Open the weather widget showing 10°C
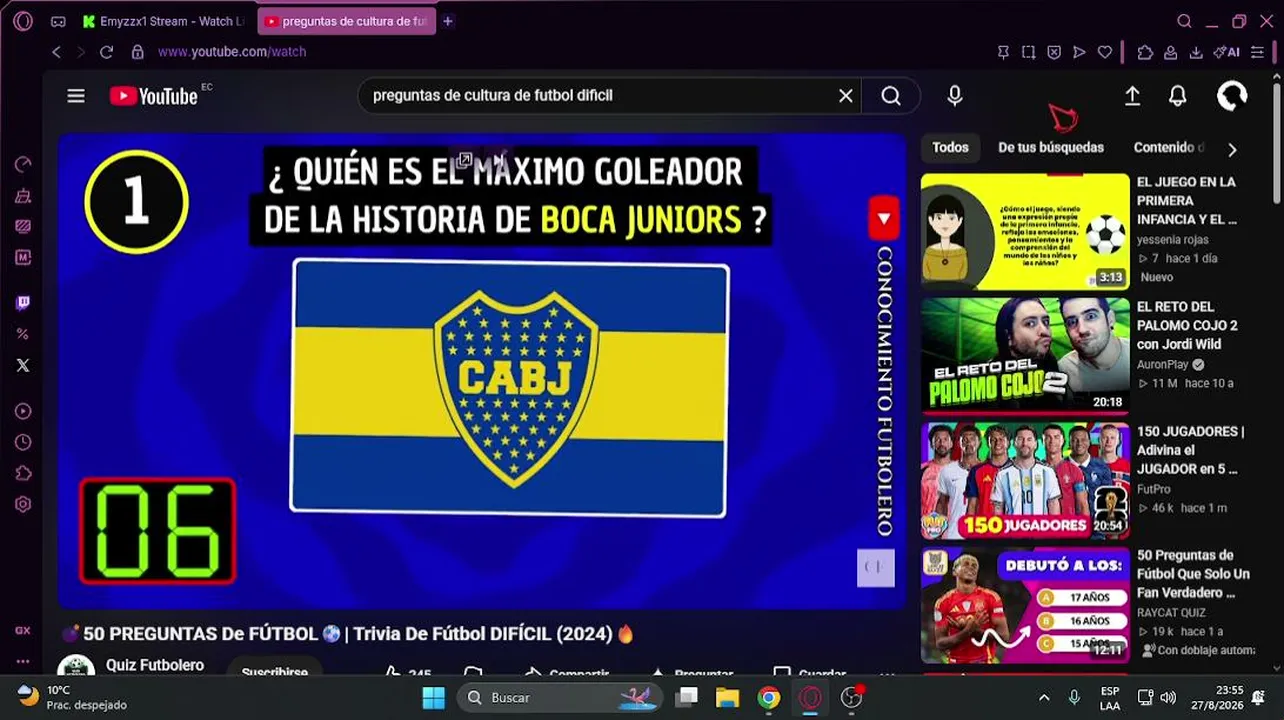Viewport: 1284px width, 720px height. tap(72, 697)
